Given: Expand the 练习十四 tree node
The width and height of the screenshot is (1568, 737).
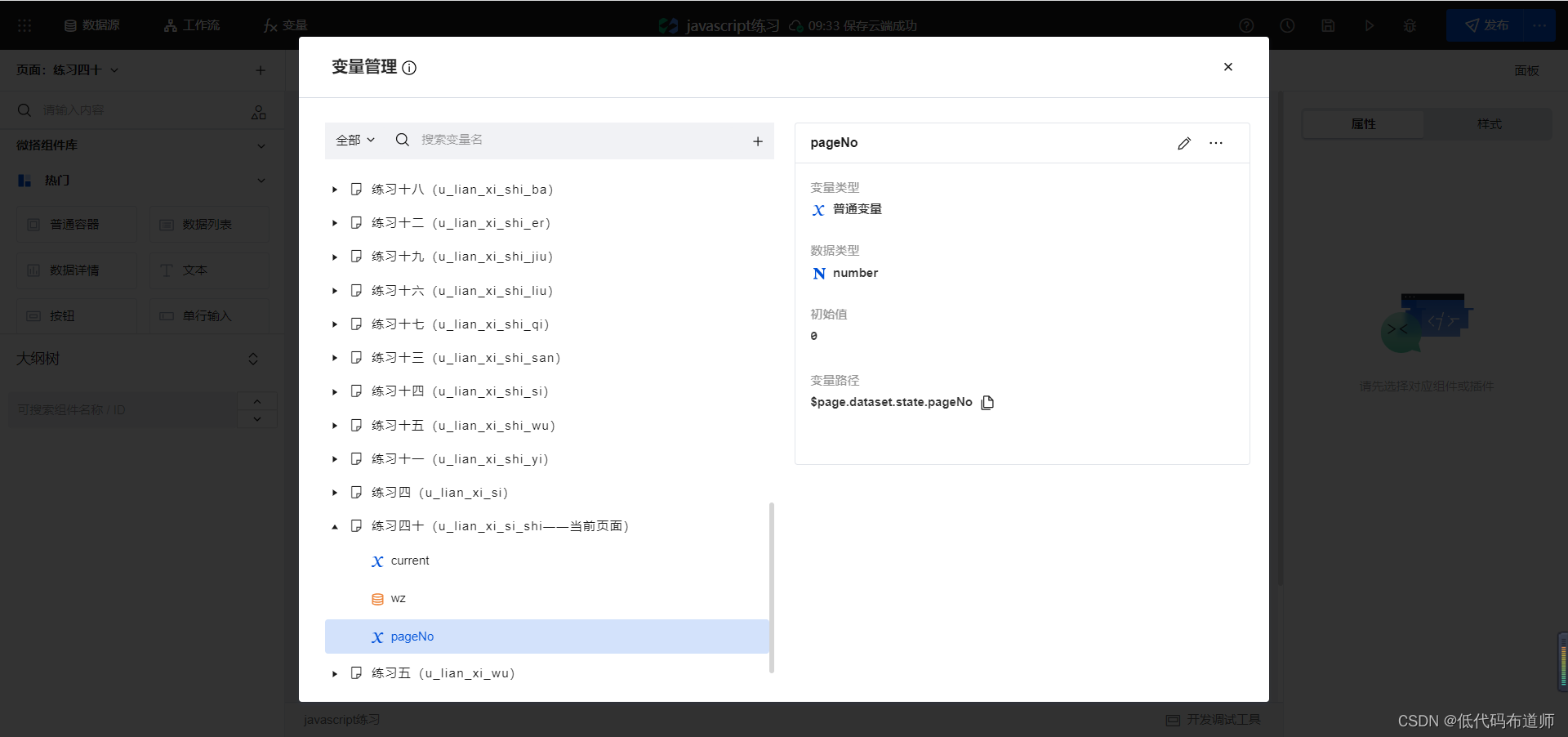Looking at the screenshot, I should coord(335,392).
